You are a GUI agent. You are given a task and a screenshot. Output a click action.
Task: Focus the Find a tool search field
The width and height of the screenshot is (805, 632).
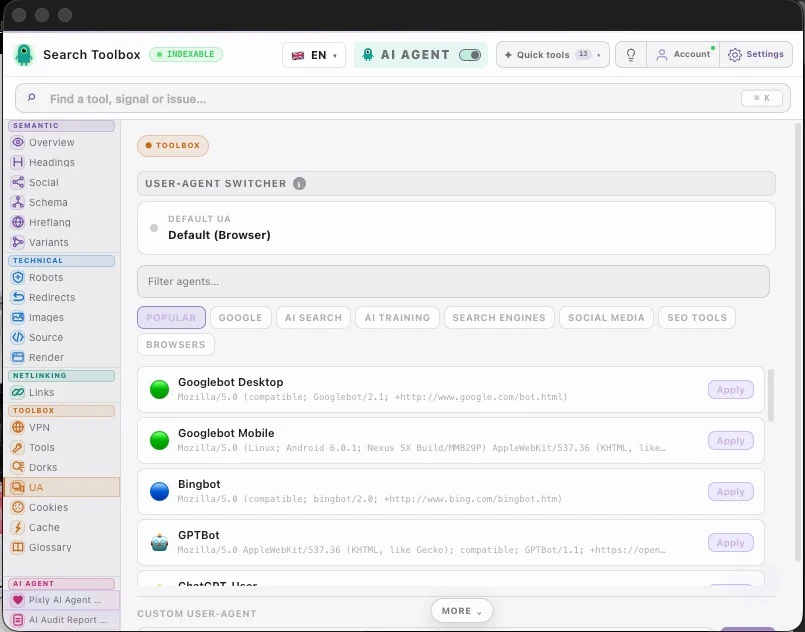(403, 98)
